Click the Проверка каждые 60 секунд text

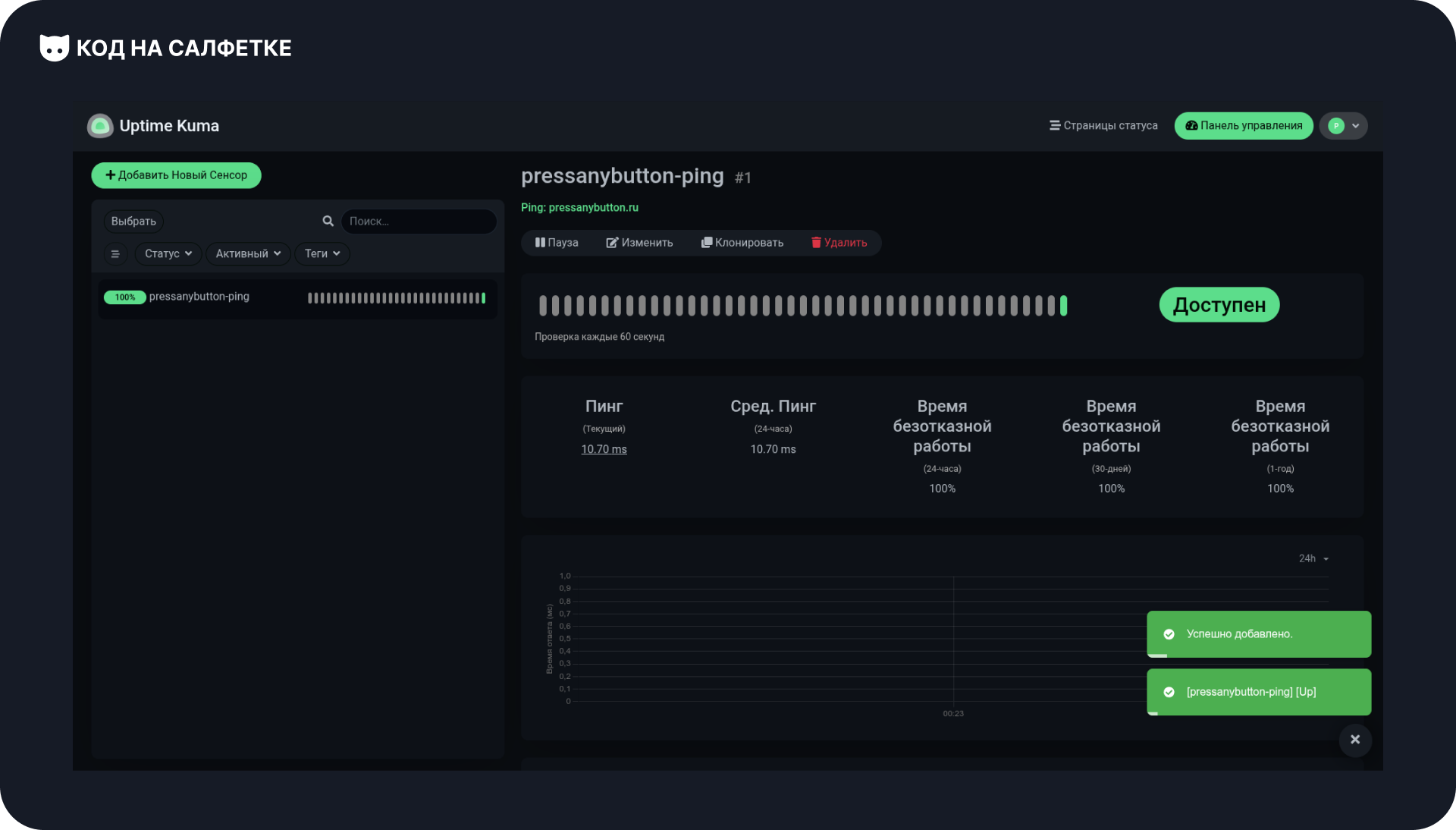599,337
